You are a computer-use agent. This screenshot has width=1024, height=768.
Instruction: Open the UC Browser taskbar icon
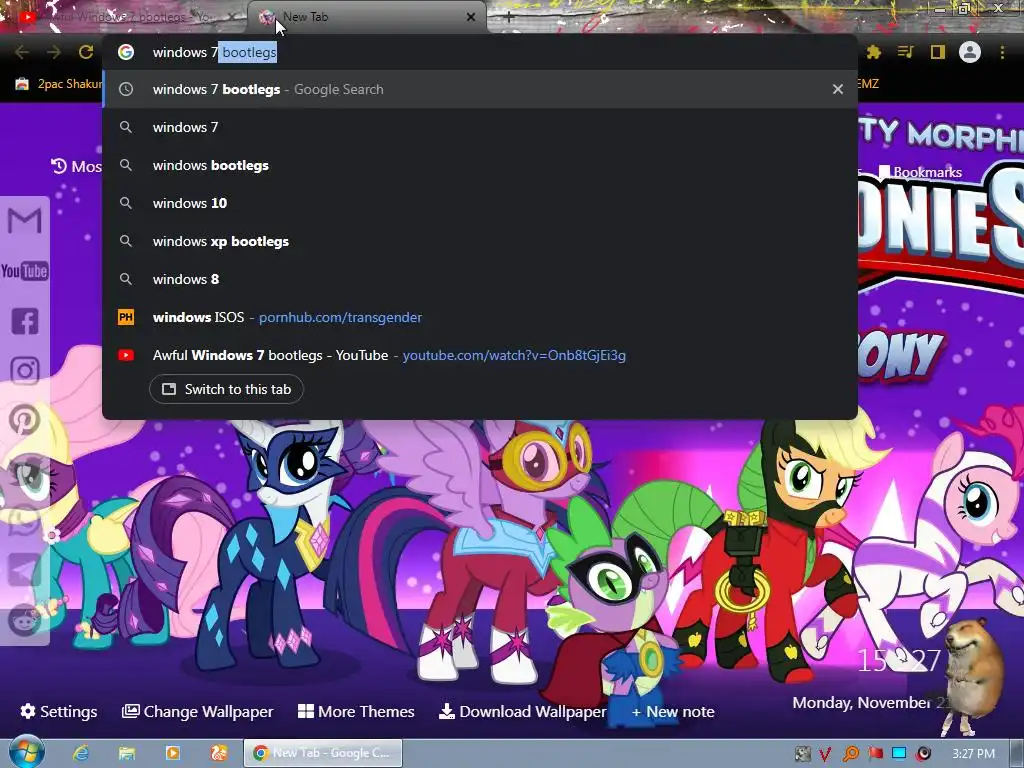pyautogui.click(x=219, y=753)
